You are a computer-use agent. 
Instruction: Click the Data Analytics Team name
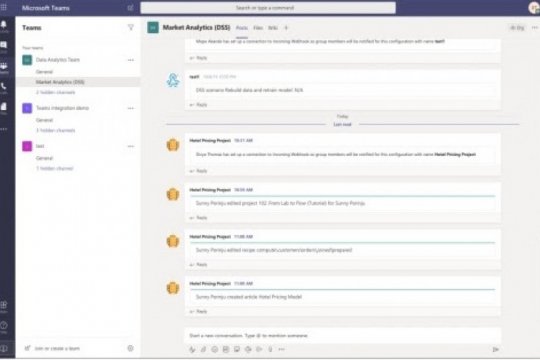coord(58,60)
